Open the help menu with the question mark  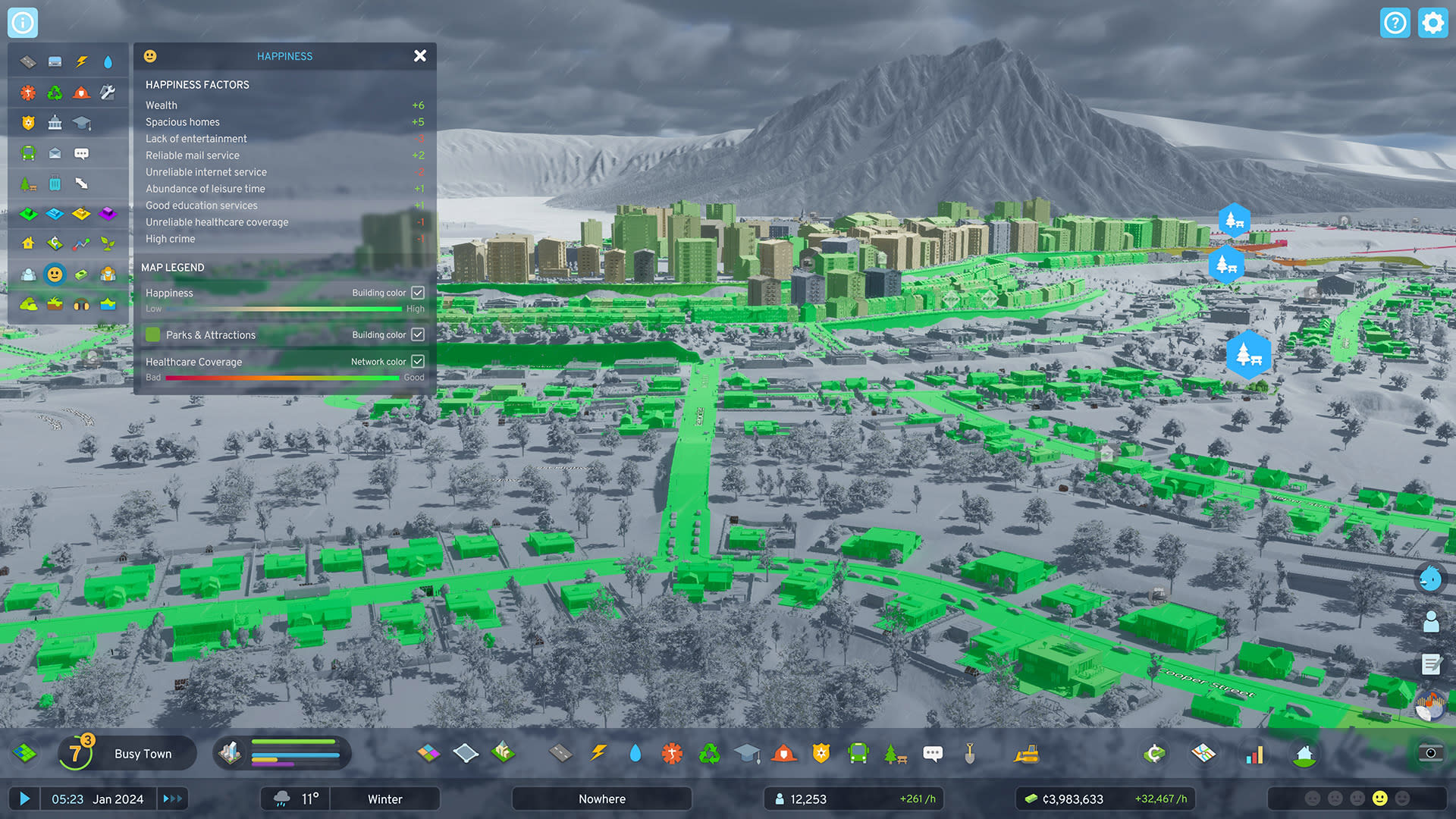(1395, 23)
